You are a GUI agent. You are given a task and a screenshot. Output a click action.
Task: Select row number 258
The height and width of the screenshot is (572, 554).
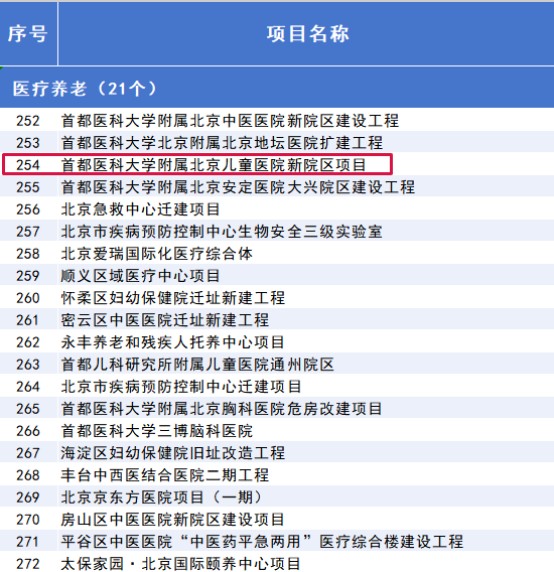coord(28,254)
